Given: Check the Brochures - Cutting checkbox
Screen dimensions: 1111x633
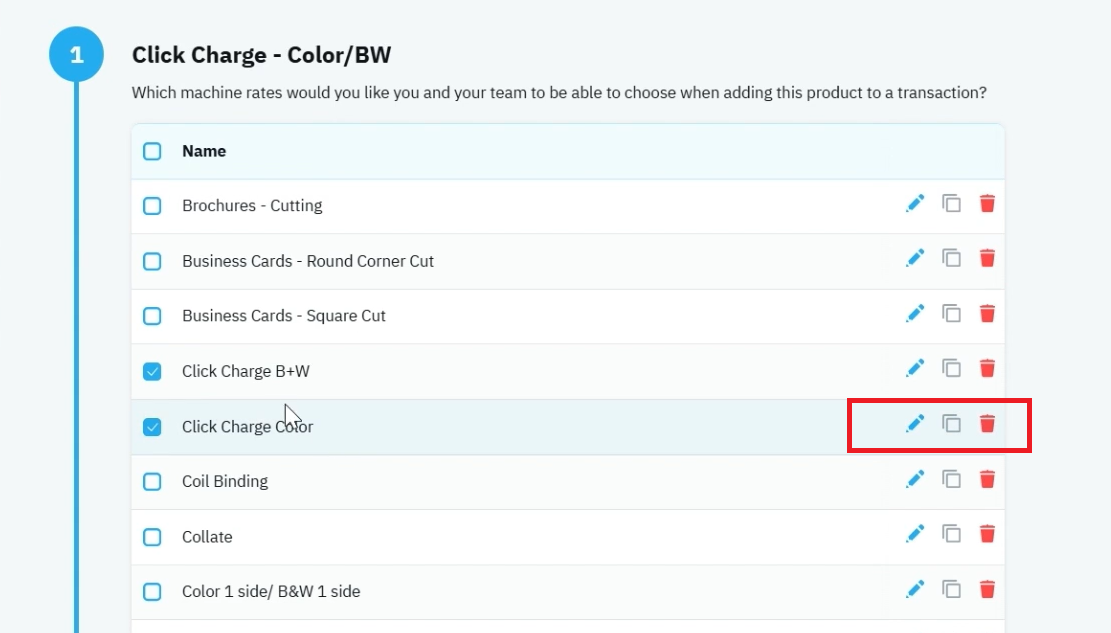Looking at the screenshot, I should pos(152,206).
